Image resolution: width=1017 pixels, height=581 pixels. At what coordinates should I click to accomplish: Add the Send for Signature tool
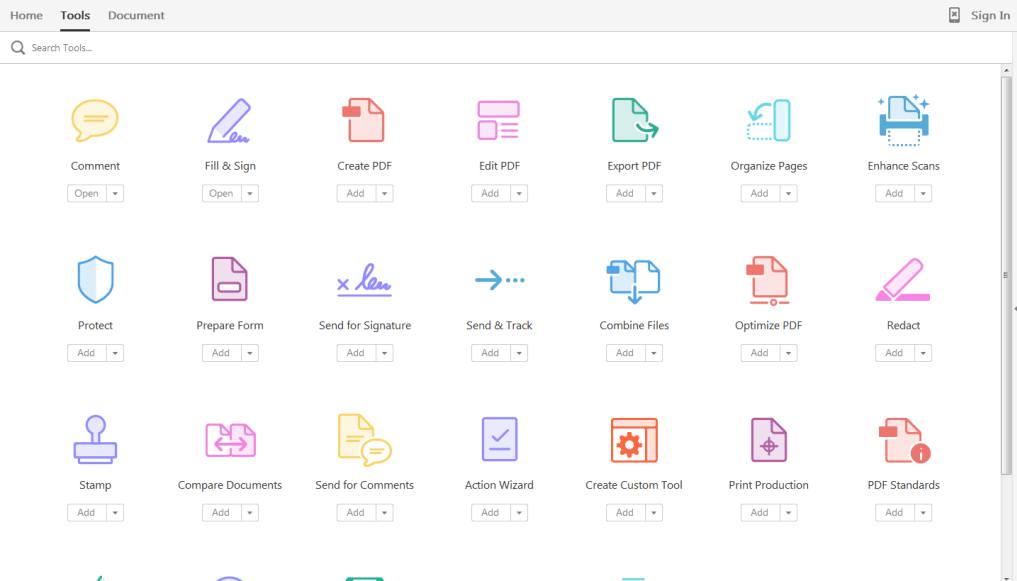click(x=356, y=353)
